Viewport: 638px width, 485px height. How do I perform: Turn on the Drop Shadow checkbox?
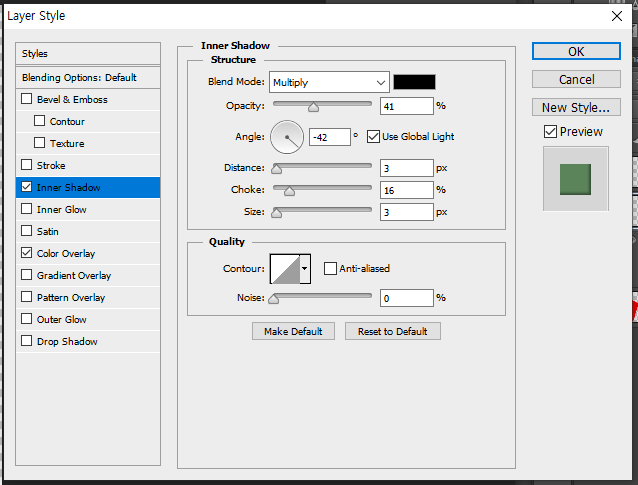(x=26, y=341)
